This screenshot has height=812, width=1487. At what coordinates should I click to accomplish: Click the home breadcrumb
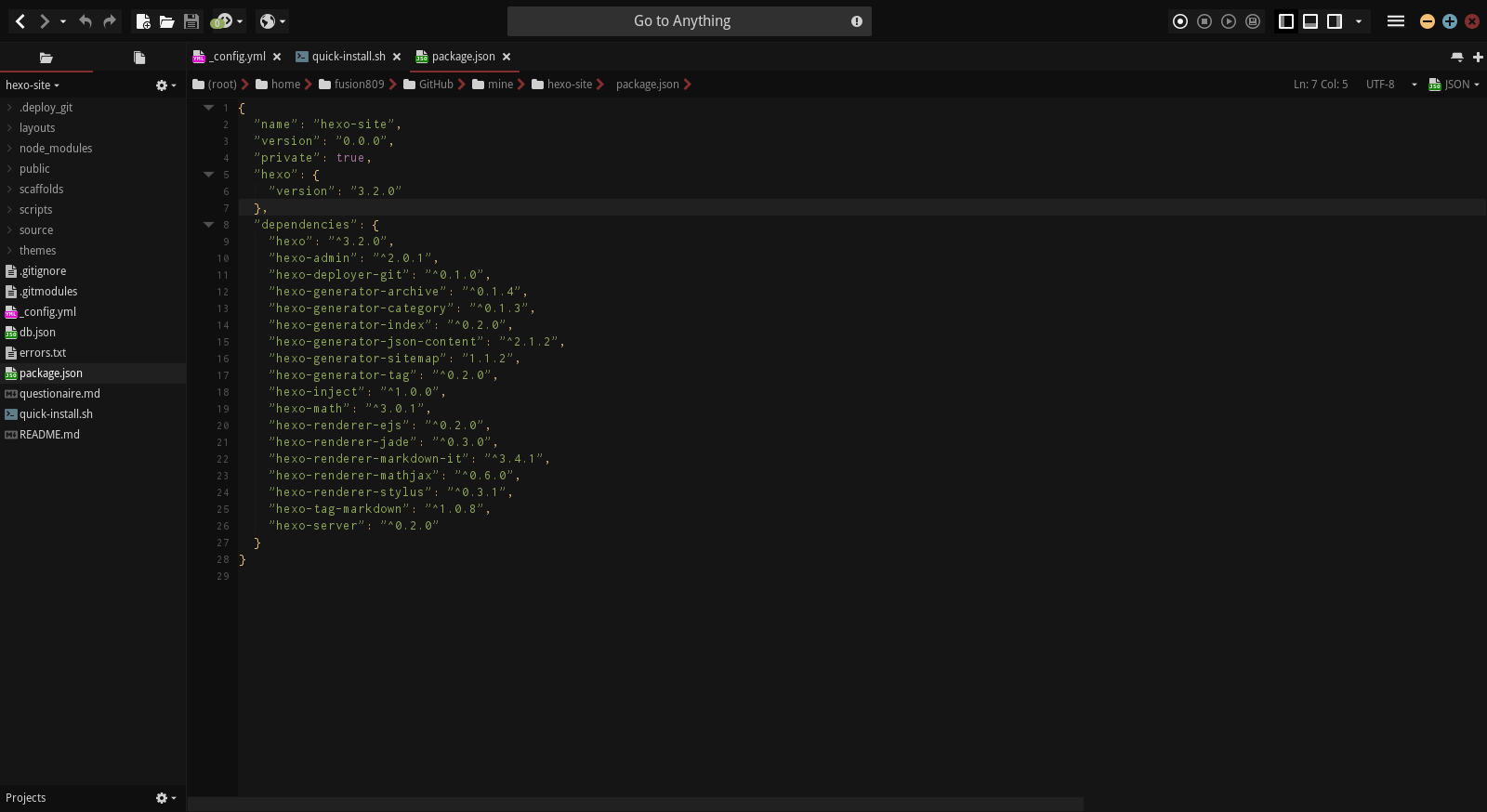coord(278,84)
